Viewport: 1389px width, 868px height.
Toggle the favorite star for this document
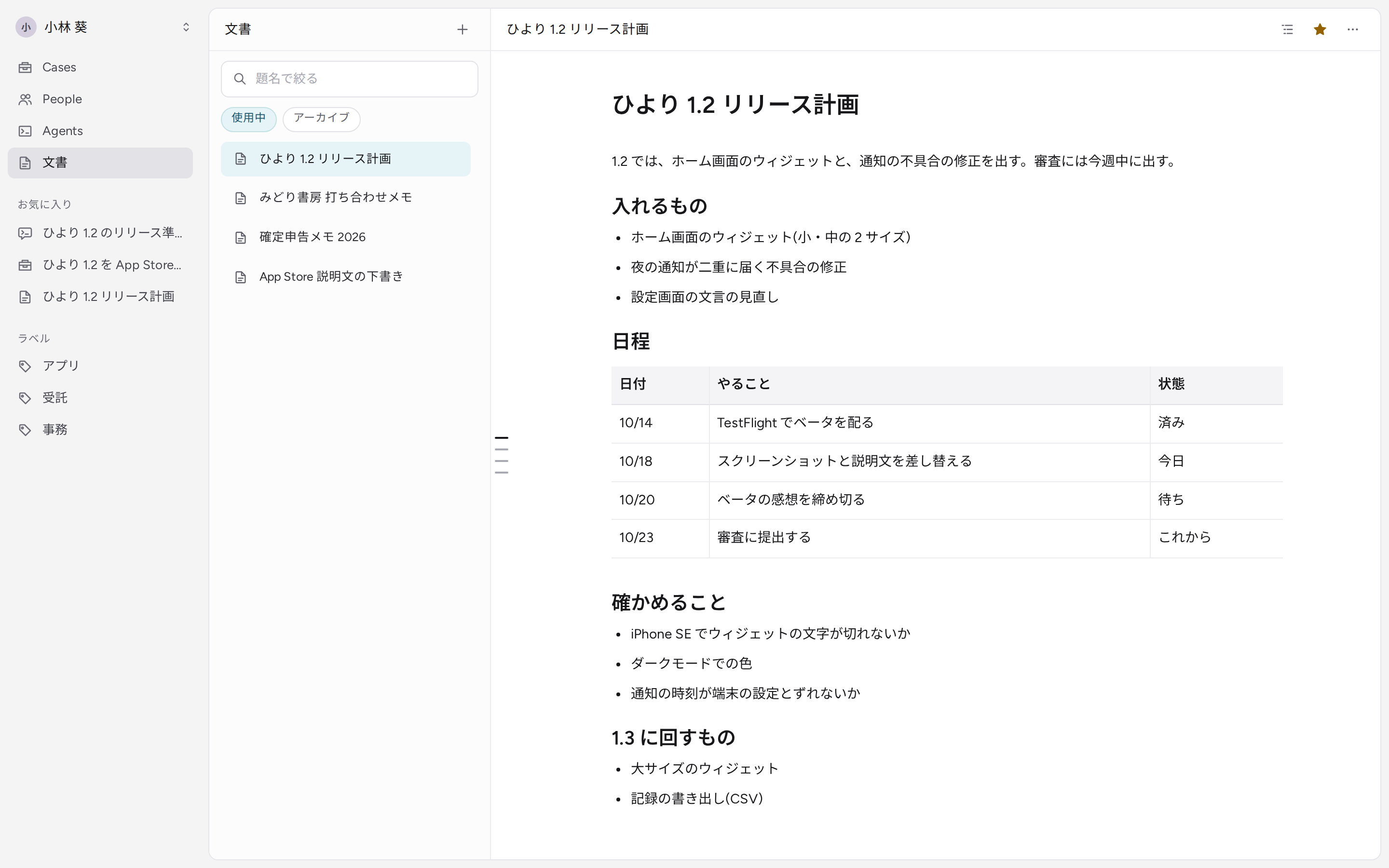[1320, 29]
